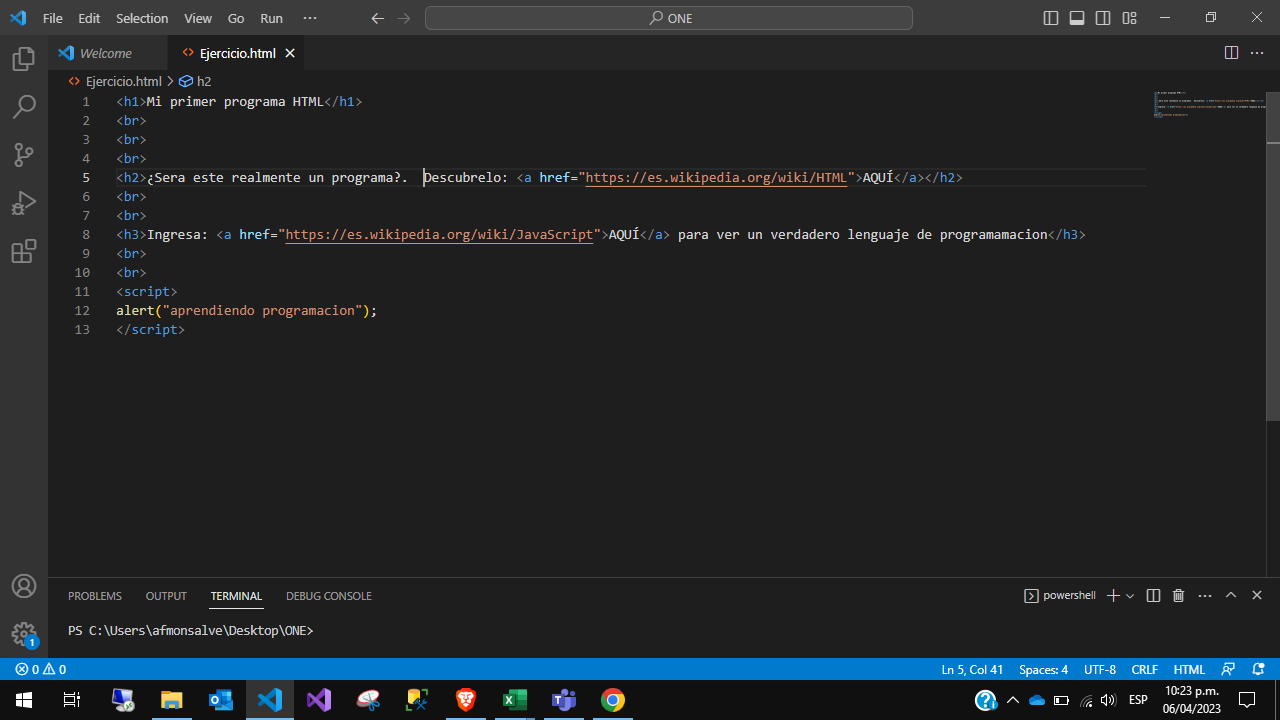Click the New Terminal plus icon
The height and width of the screenshot is (720, 1280).
1113,596
